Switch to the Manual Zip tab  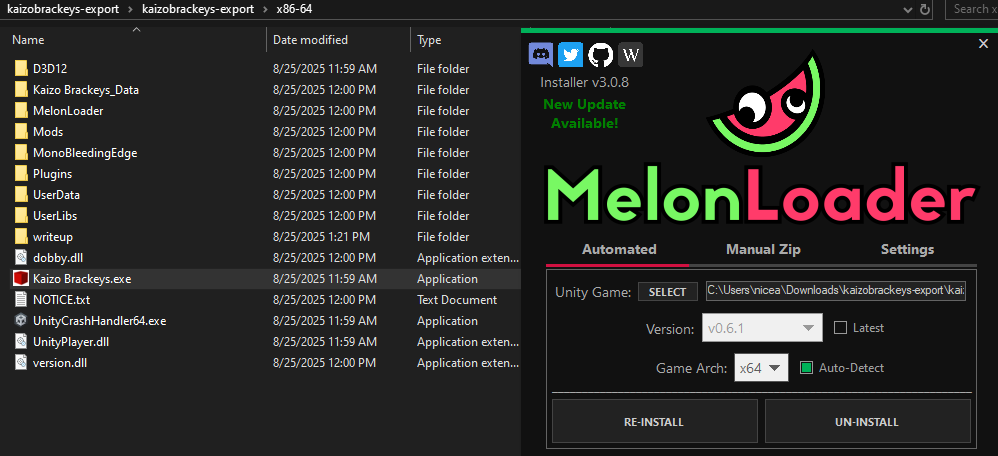(x=763, y=250)
